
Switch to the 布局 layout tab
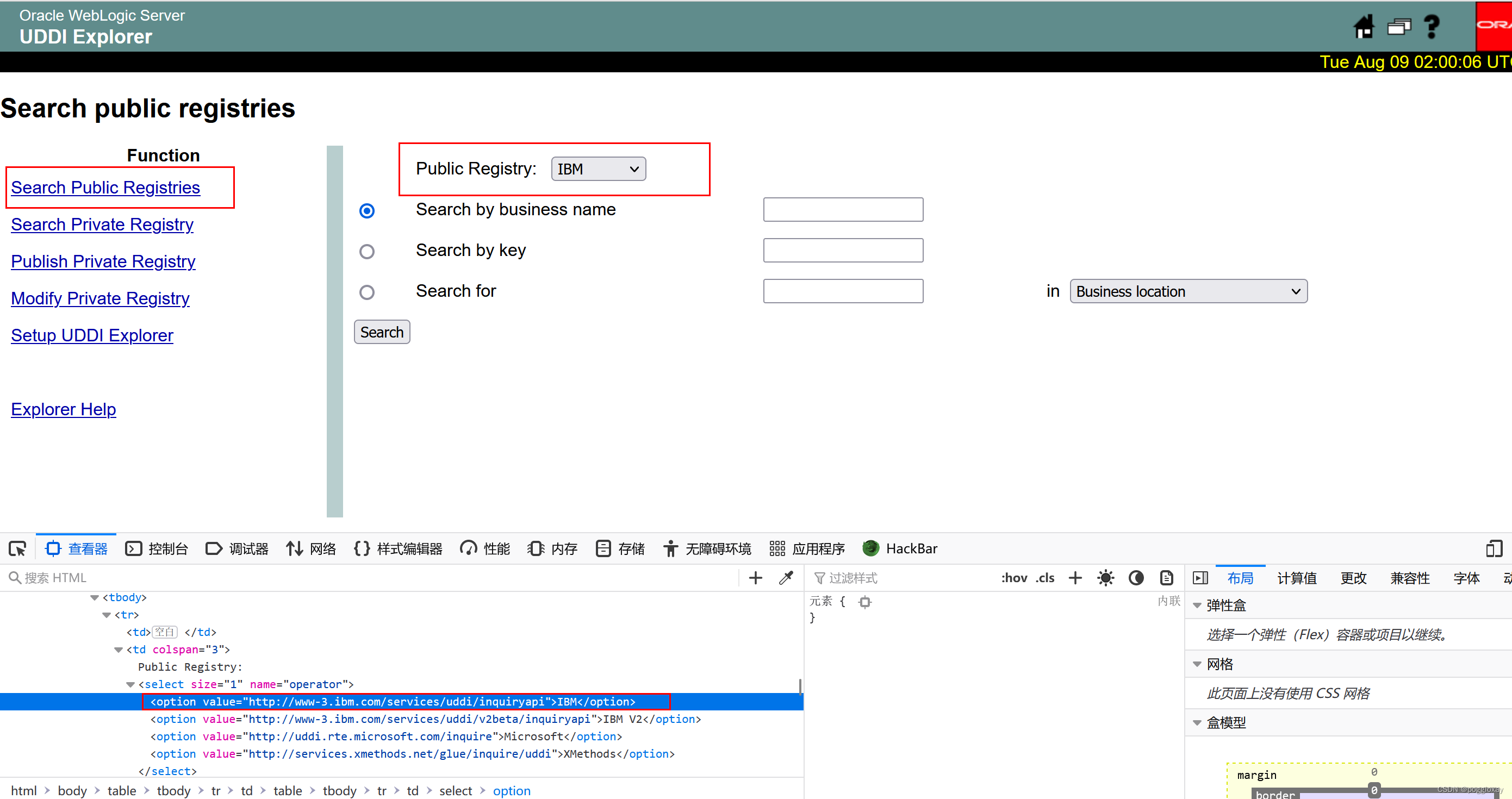[x=1240, y=578]
